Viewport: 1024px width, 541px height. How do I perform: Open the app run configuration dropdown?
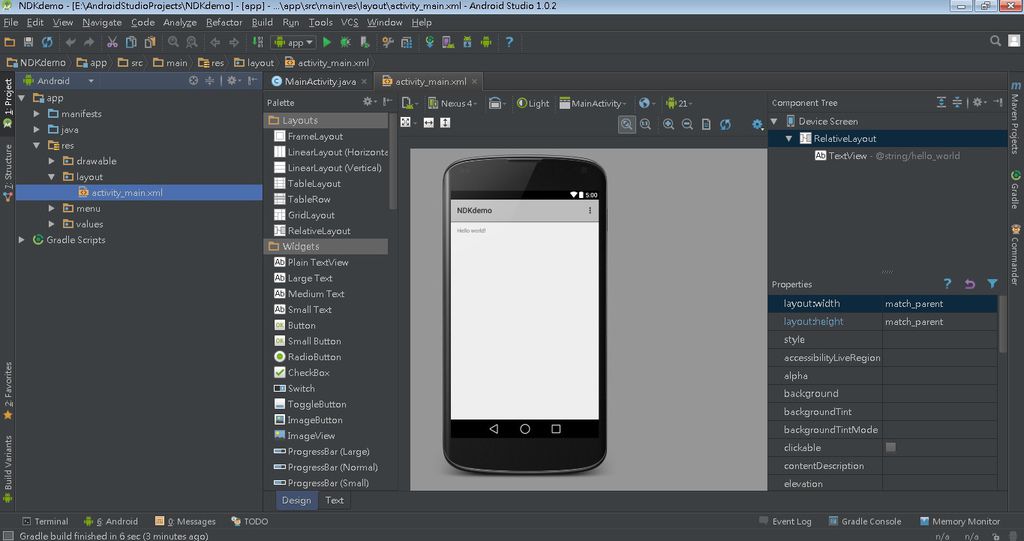pyautogui.click(x=294, y=42)
